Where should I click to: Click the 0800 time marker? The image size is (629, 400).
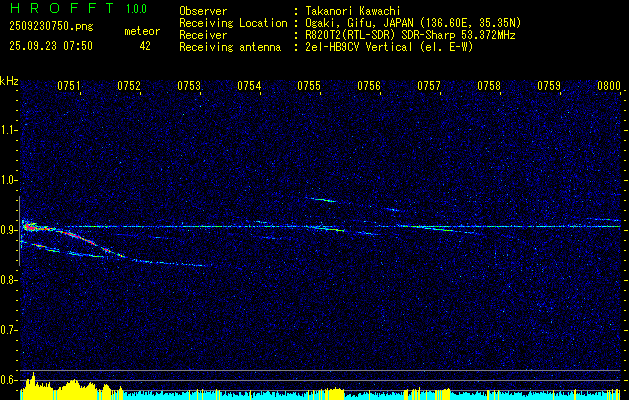click(609, 86)
